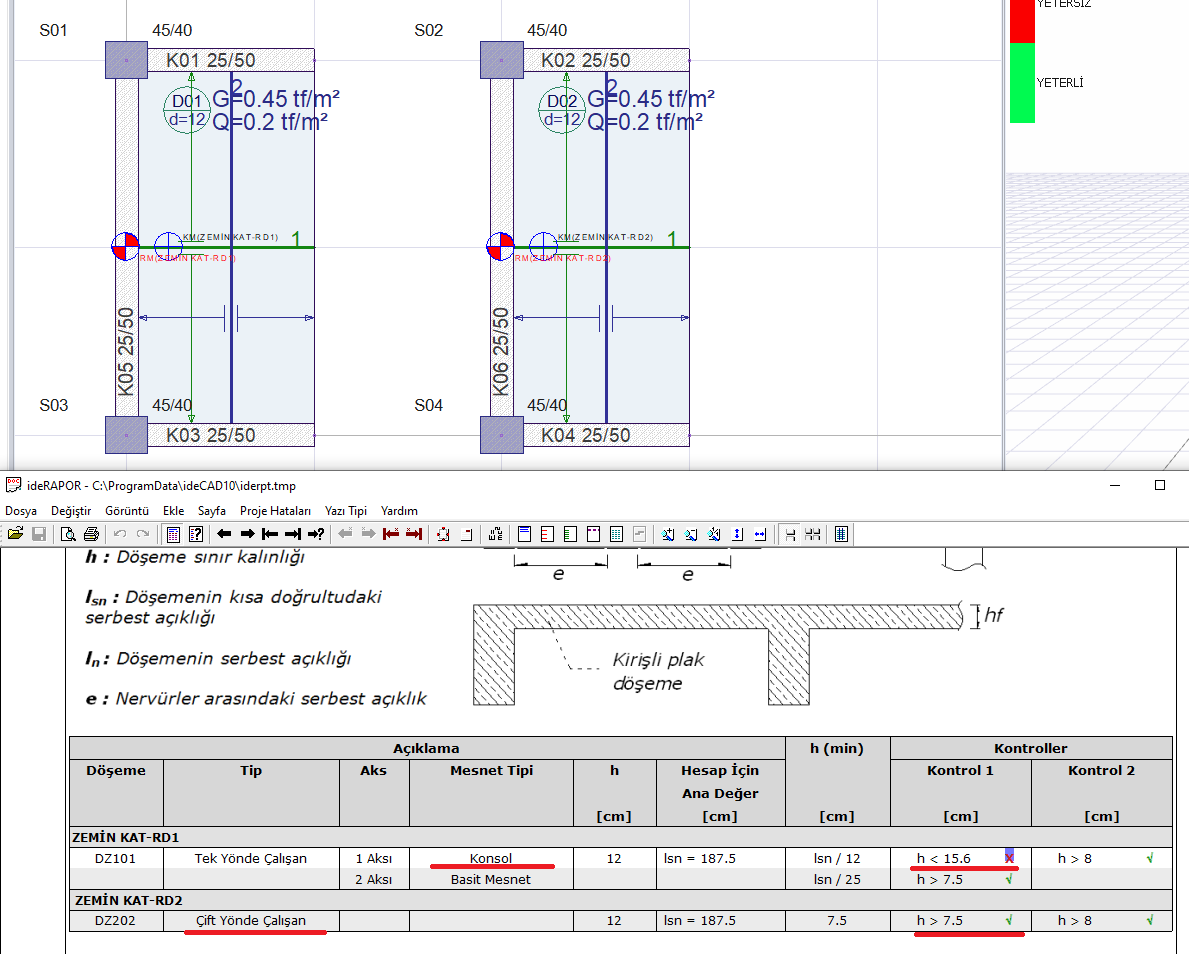Viewport: 1189px width, 954px height.
Task: Open the Dosya menu
Action: [21, 510]
